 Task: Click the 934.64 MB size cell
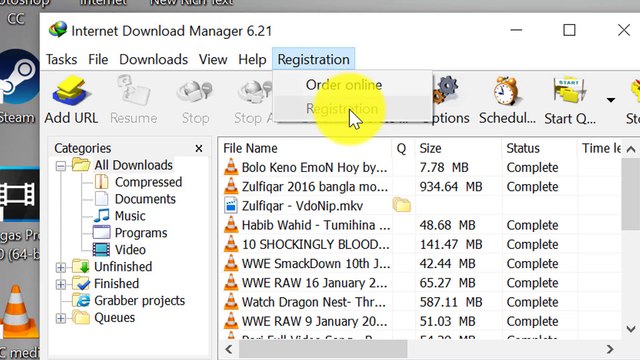click(451, 187)
